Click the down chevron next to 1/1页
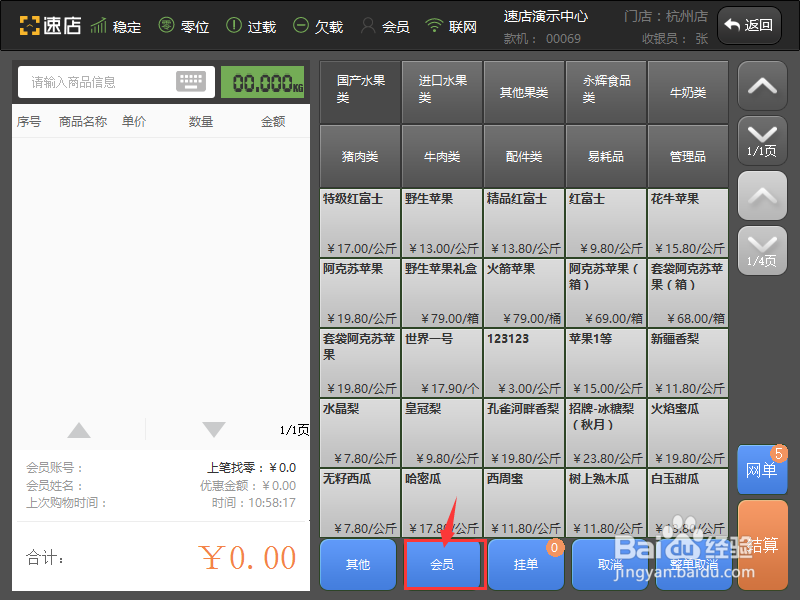Viewport: 800px width, 600px height. click(762, 135)
